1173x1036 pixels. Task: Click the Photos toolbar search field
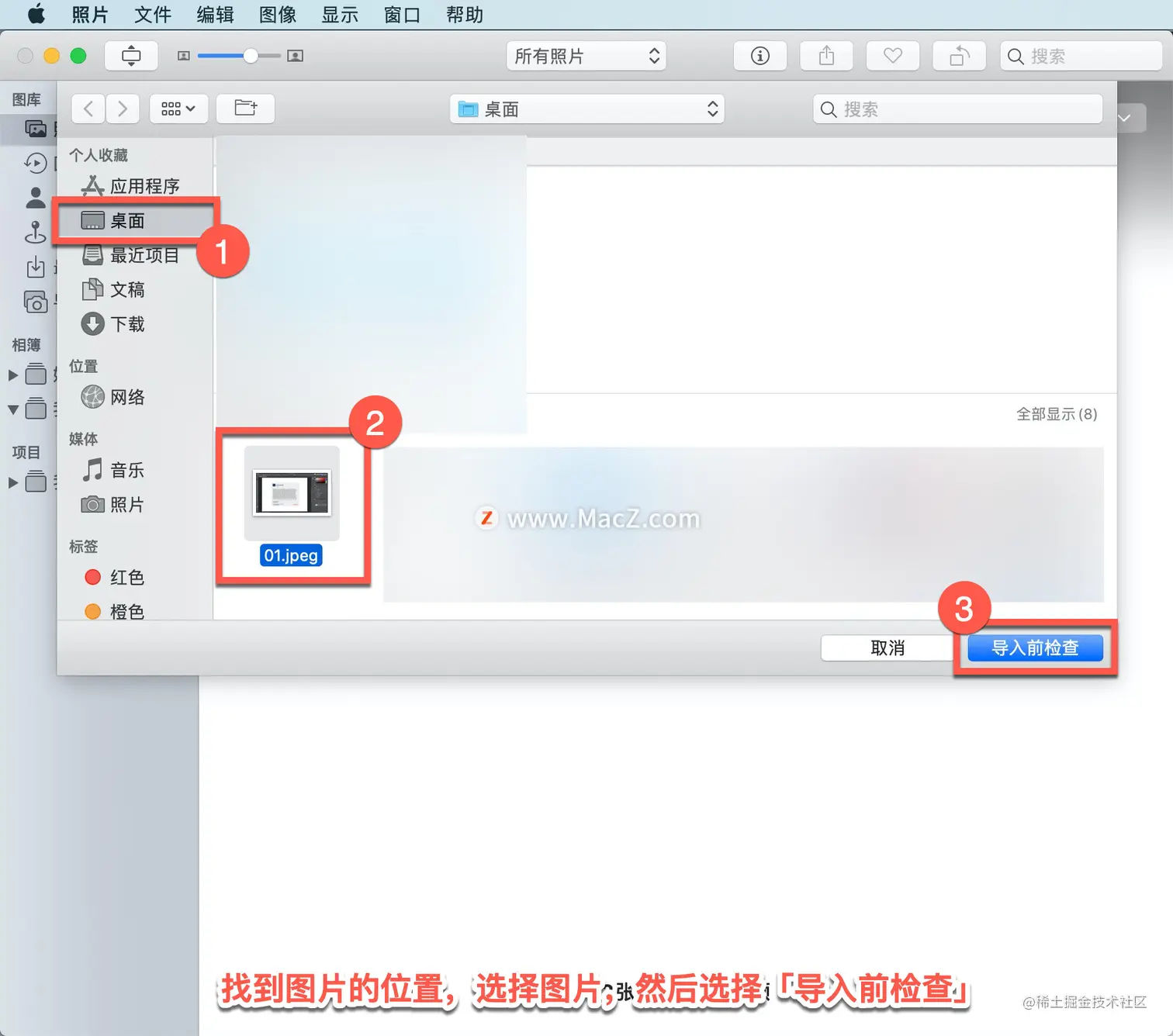[x=1081, y=56]
